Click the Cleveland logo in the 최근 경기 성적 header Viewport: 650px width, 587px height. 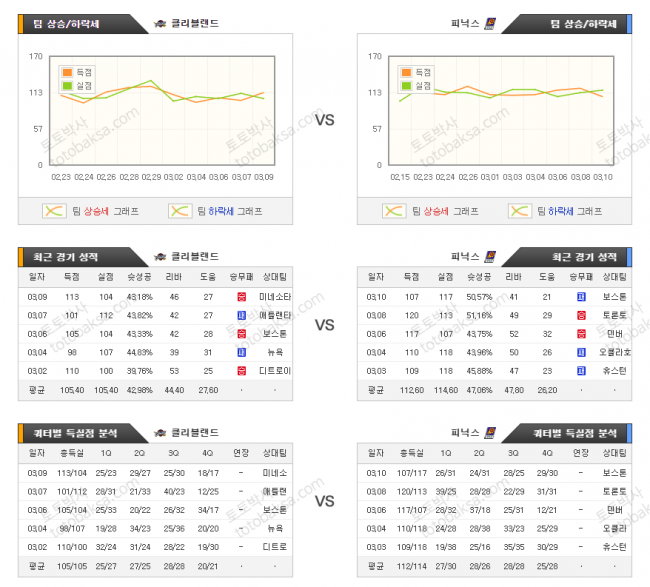coord(161,256)
